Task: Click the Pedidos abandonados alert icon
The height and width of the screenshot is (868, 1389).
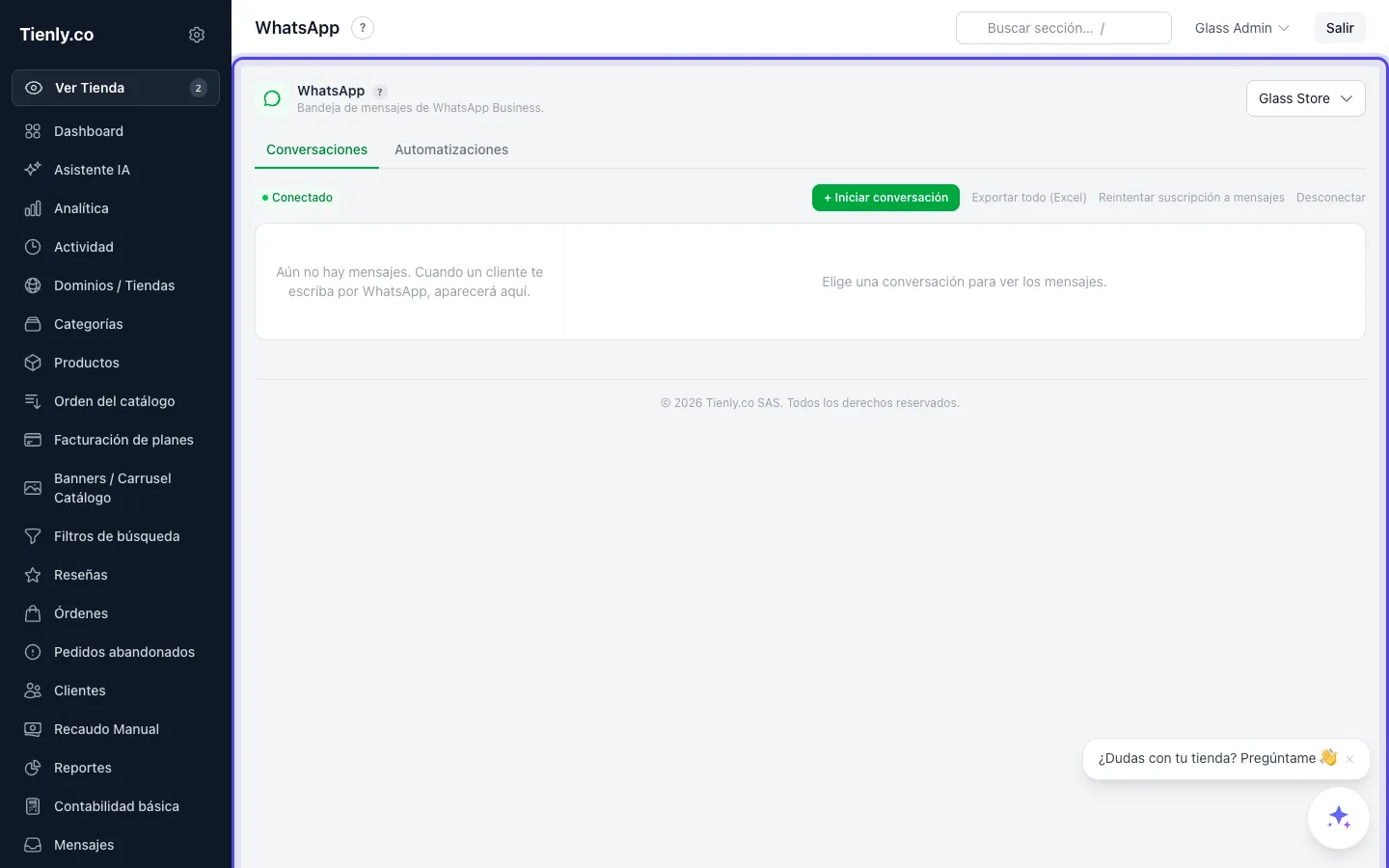Action: click(33, 652)
